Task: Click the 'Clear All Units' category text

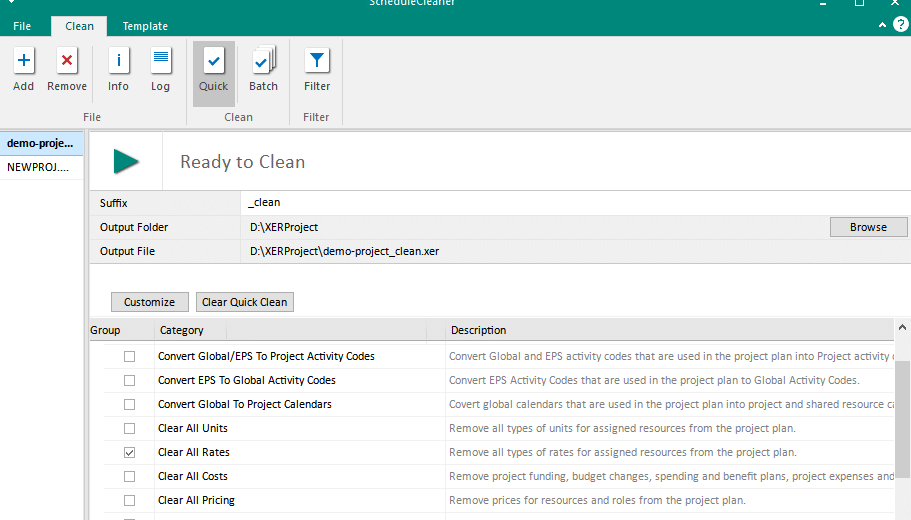Action: pos(192,428)
